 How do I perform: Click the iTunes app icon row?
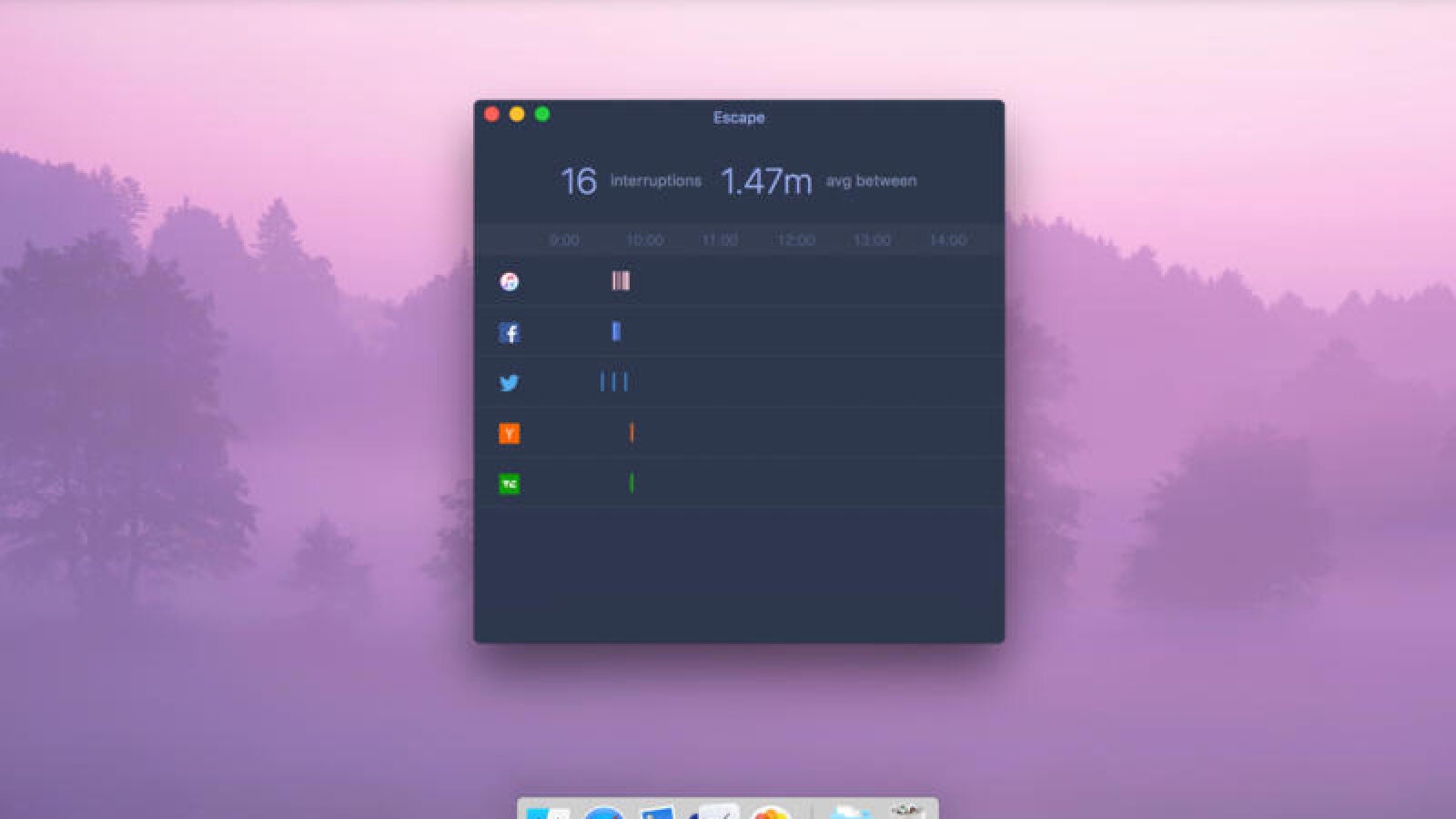510,282
